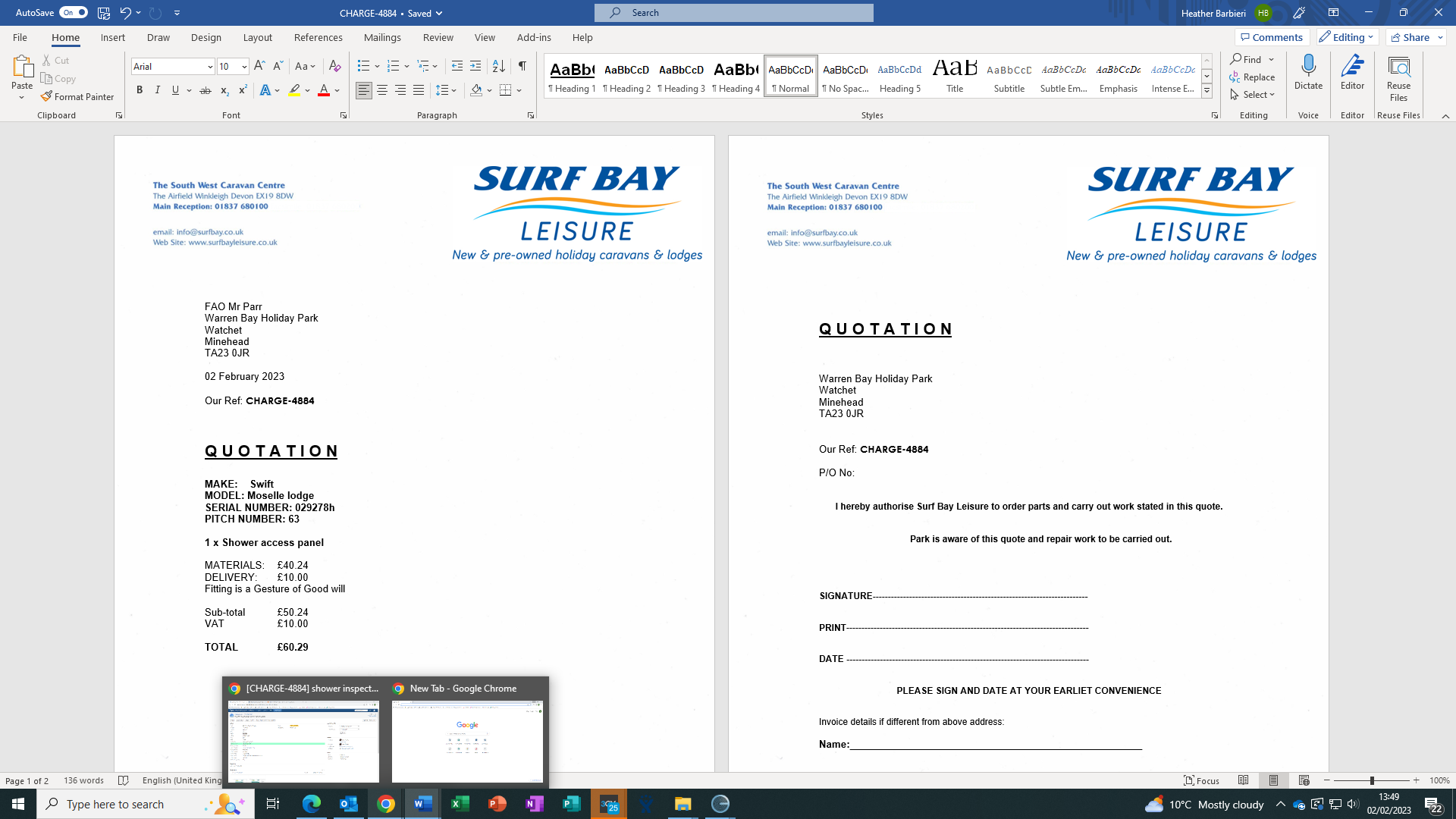Expand the font name dropdown
1456x819 pixels.
tap(210, 67)
